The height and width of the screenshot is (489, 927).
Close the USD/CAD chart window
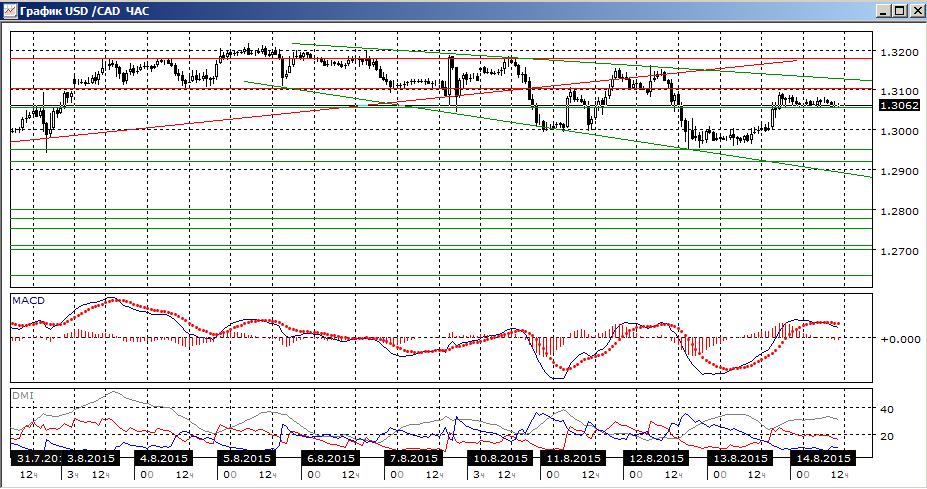pos(915,10)
